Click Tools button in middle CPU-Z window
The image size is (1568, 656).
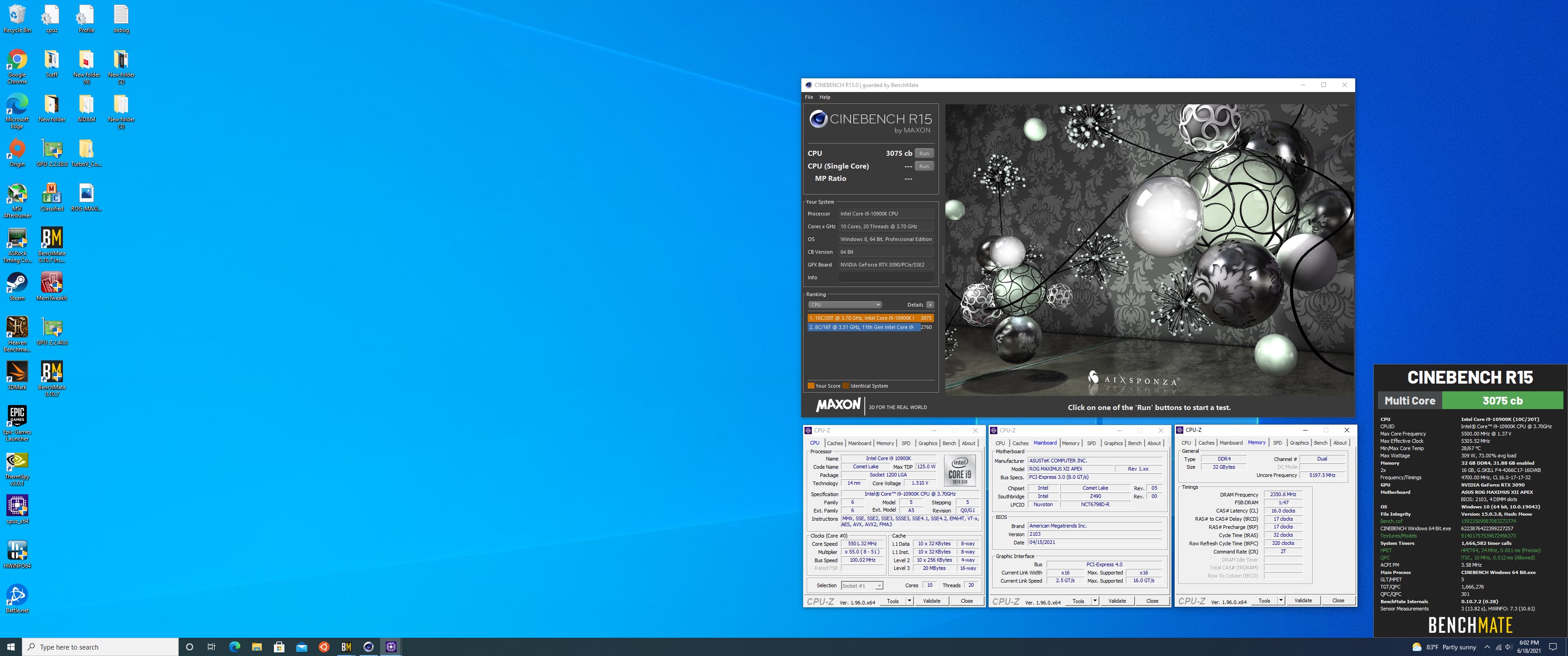coord(1078,601)
